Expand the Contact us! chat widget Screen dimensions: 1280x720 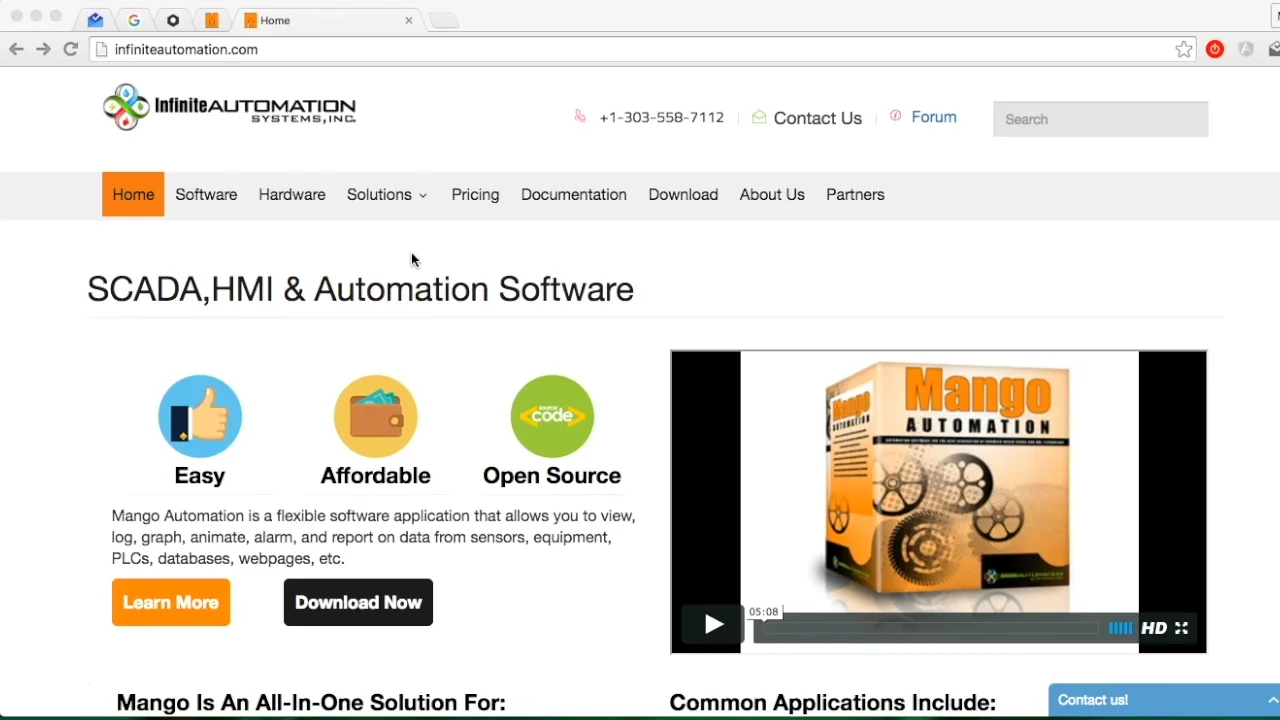click(x=1164, y=700)
